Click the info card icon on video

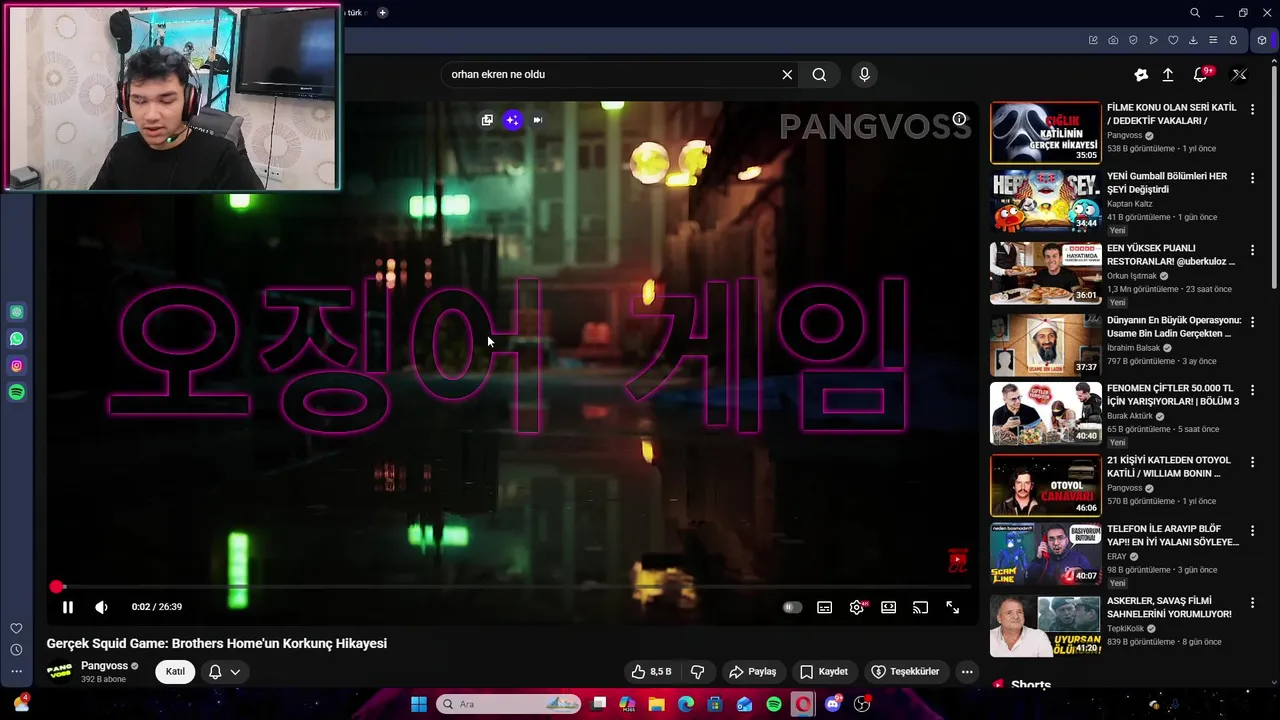(960, 119)
